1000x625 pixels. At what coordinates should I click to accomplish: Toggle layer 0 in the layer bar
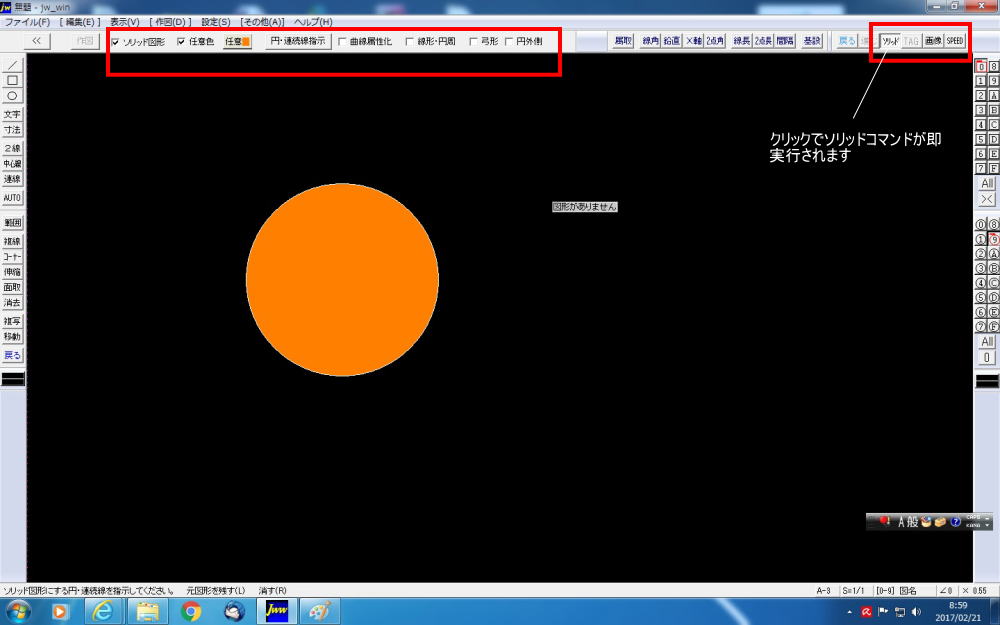(981, 66)
